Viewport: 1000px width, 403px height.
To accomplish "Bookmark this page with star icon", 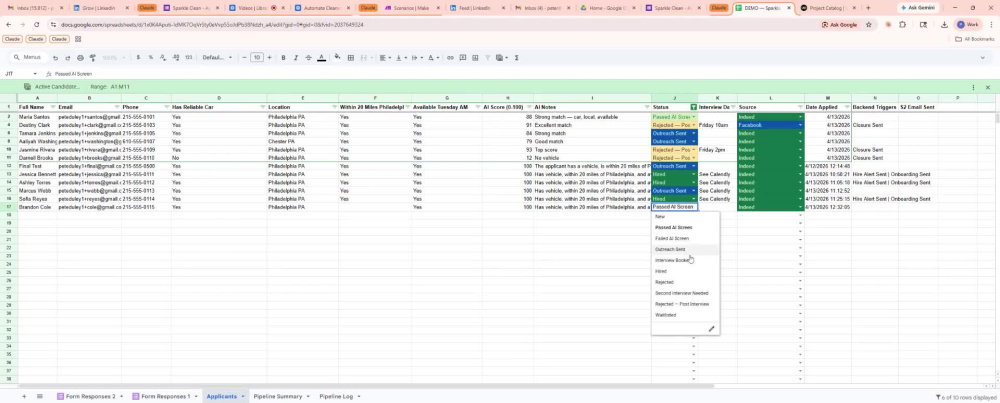I will tap(869, 24).
